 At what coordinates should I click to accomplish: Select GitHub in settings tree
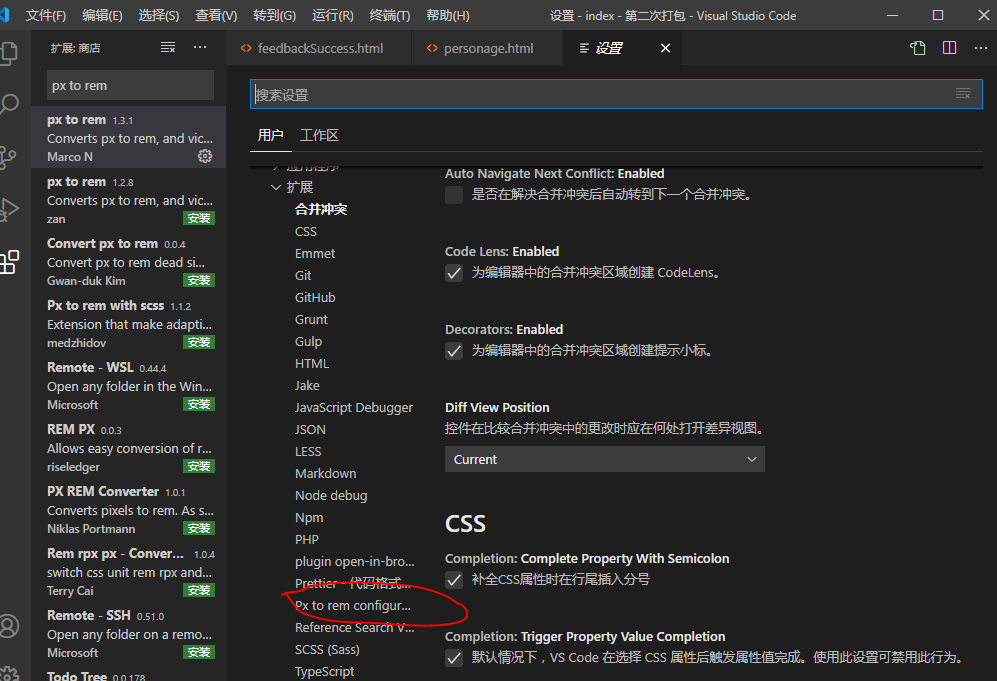tap(315, 297)
